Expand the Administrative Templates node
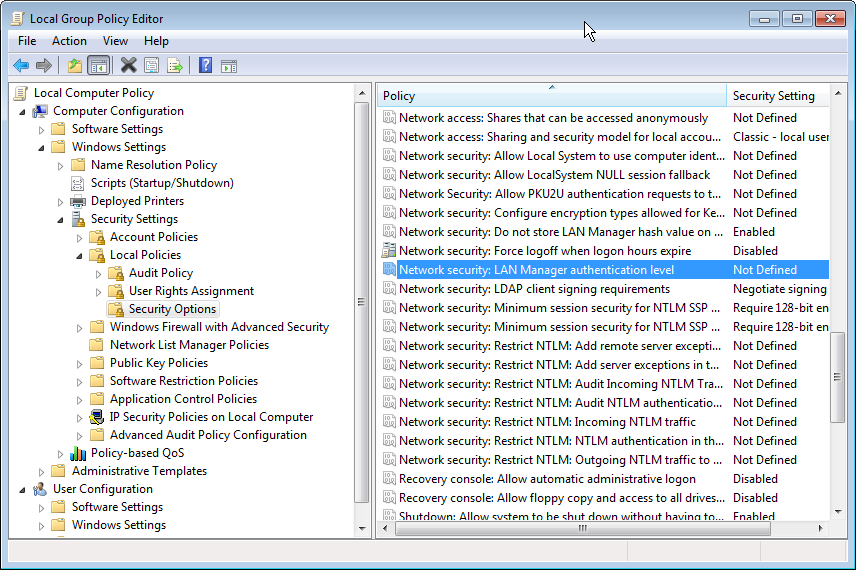The width and height of the screenshot is (856, 570). [41, 471]
